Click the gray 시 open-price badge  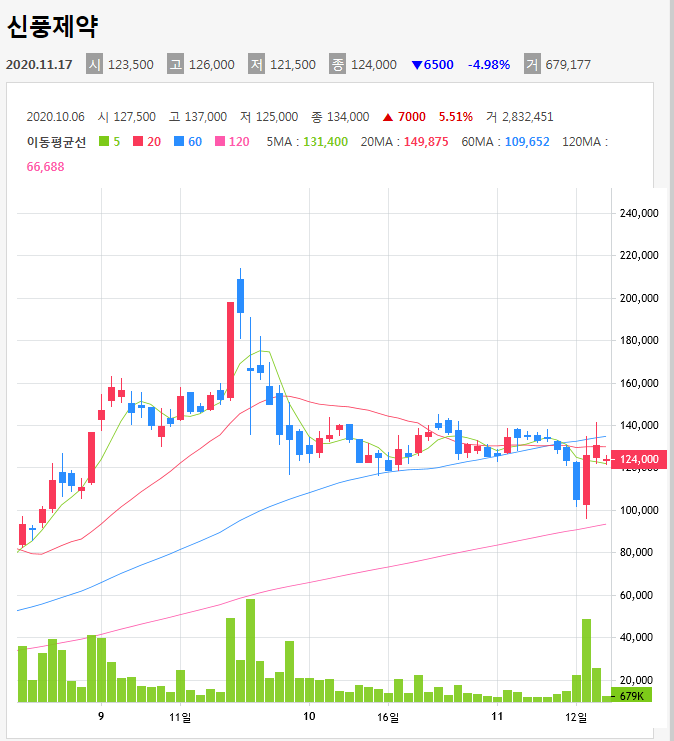(x=95, y=64)
